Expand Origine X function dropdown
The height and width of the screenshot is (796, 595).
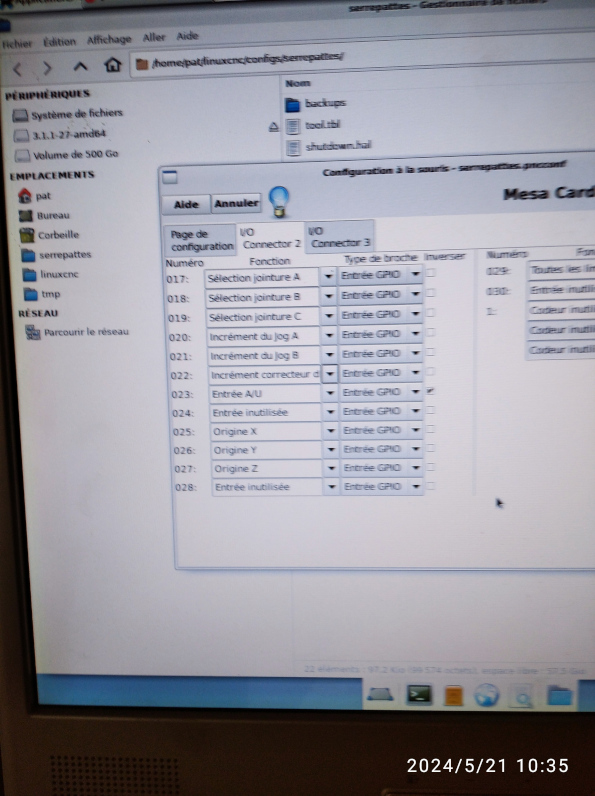[330, 430]
